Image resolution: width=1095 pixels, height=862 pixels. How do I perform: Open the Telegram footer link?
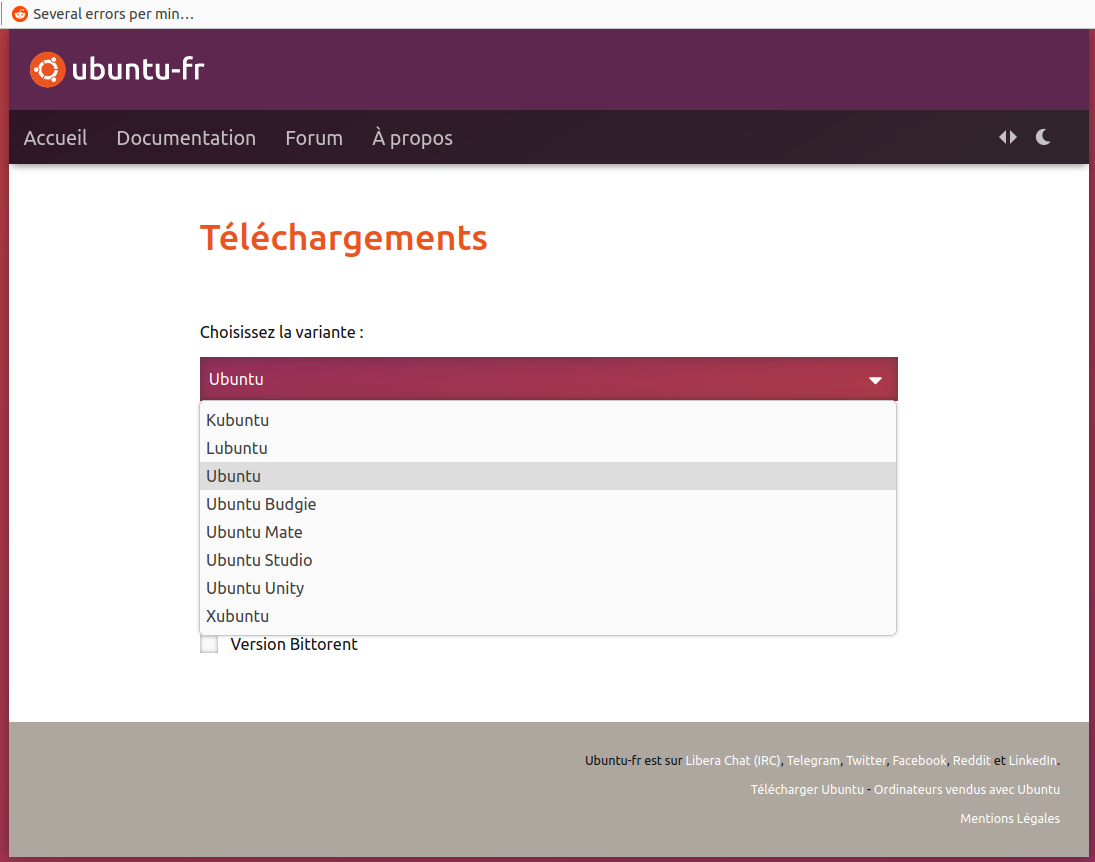(813, 760)
